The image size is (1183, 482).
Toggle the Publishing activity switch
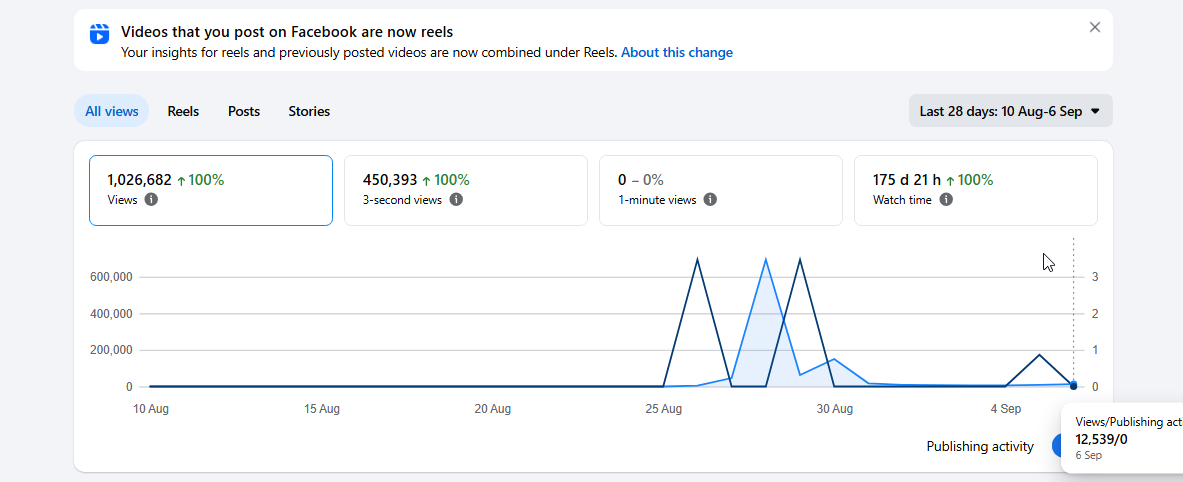pos(1056,446)
